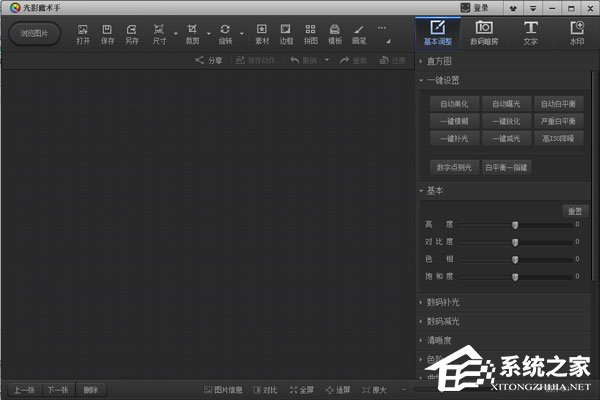600x400 pixels.
Task: Open the 拼图 (Collage) tool
Action: (311, 34)
